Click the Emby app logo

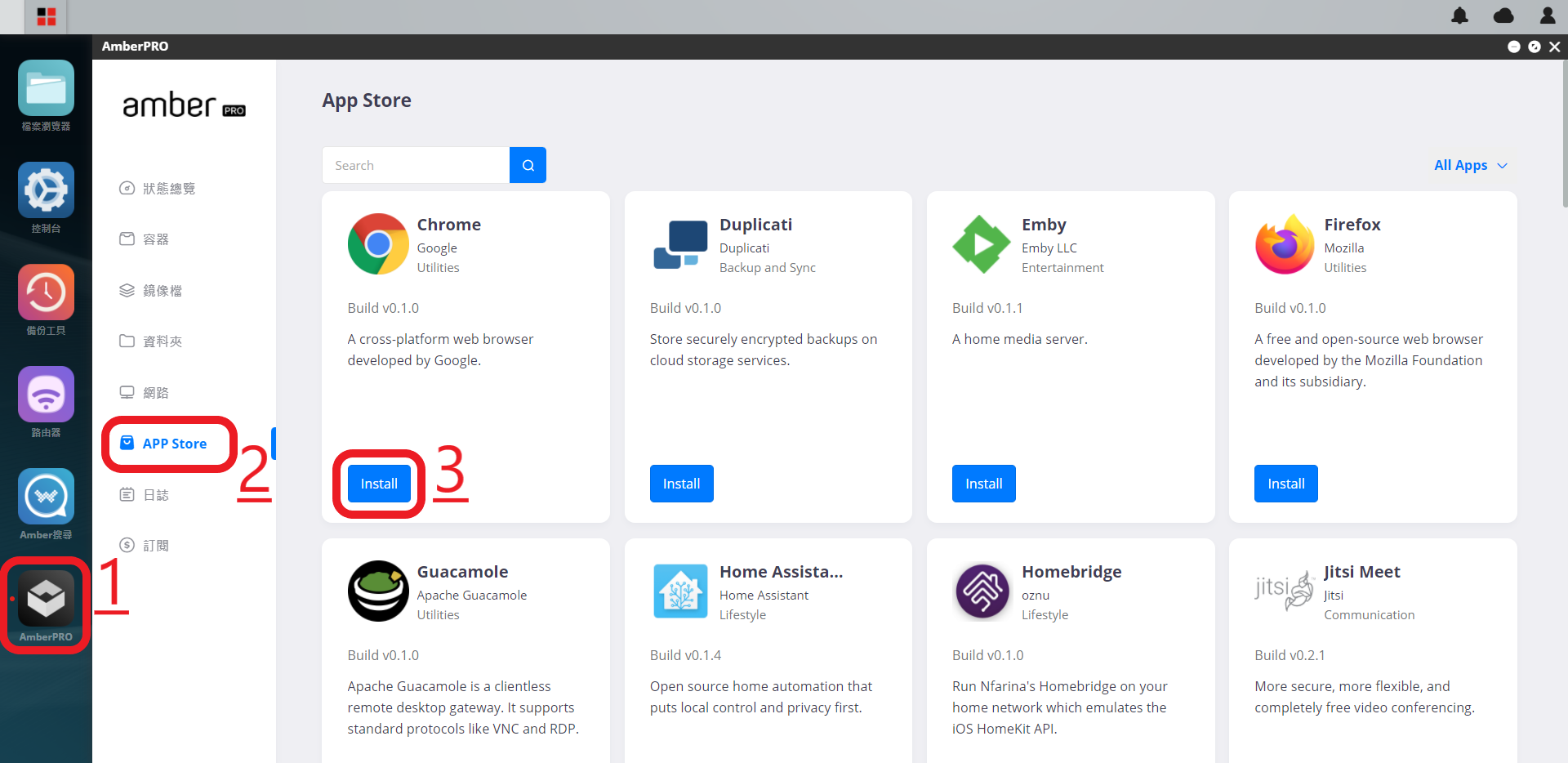pos(982,244)
